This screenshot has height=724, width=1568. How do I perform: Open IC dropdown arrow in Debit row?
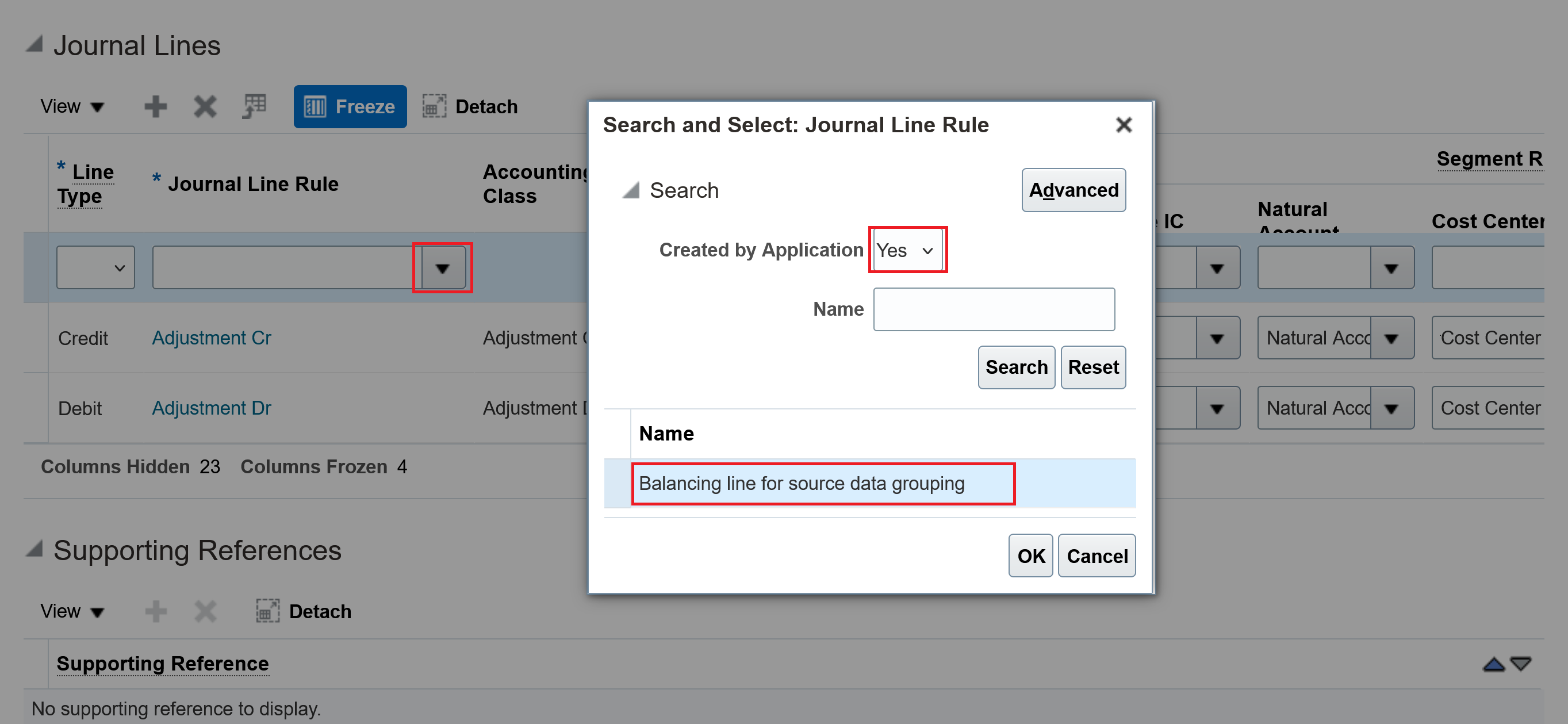click(x=1217, y=408)
